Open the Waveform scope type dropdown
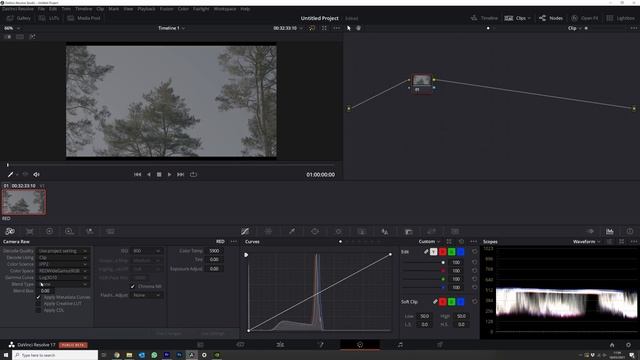The width and height of the screenshot is (640, 360). (x=586, y=242)
